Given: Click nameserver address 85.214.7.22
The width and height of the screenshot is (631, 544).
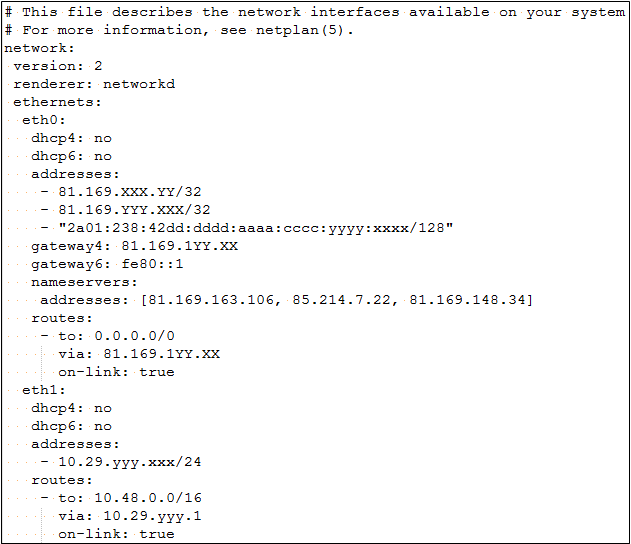Looking at the screenshot, I should coord(341,300).
